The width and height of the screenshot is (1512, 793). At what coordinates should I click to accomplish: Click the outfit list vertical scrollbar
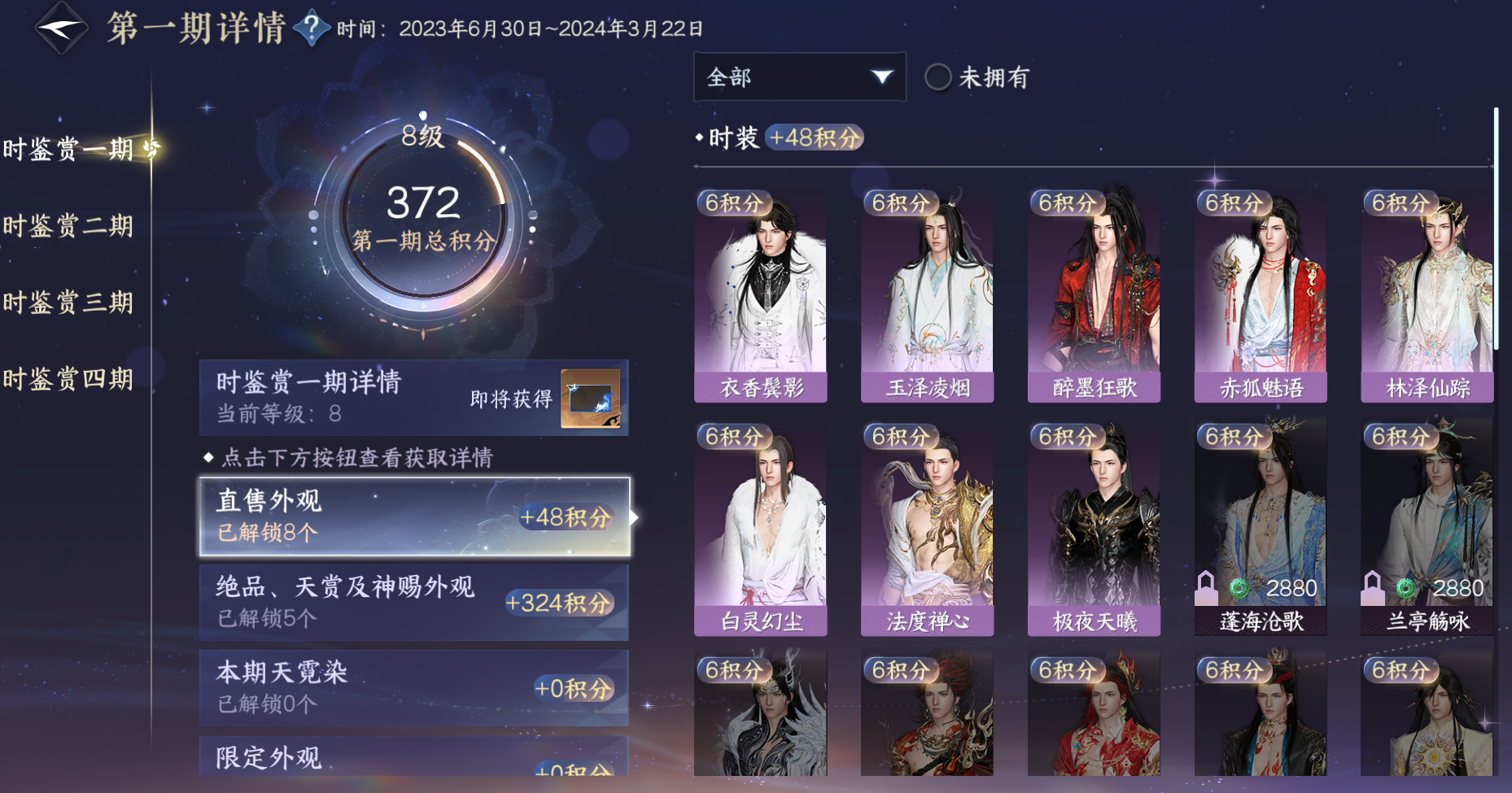pos(1496,228)
